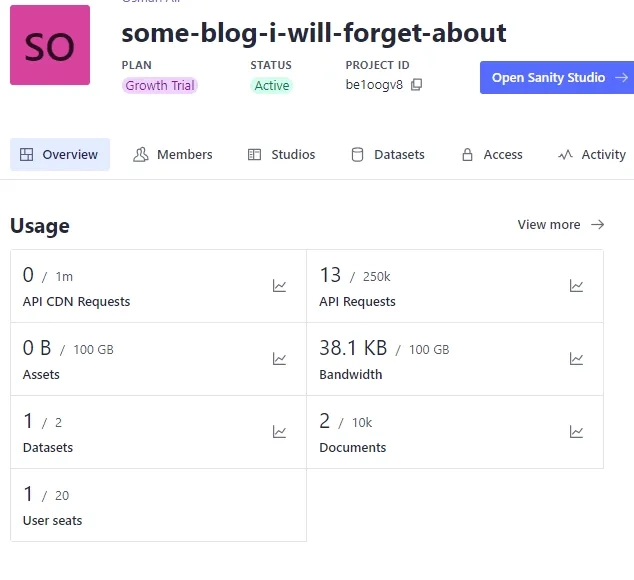View chart icon for Datasets usage
This screenshot has height=580, width=634.
coord(279,432)
